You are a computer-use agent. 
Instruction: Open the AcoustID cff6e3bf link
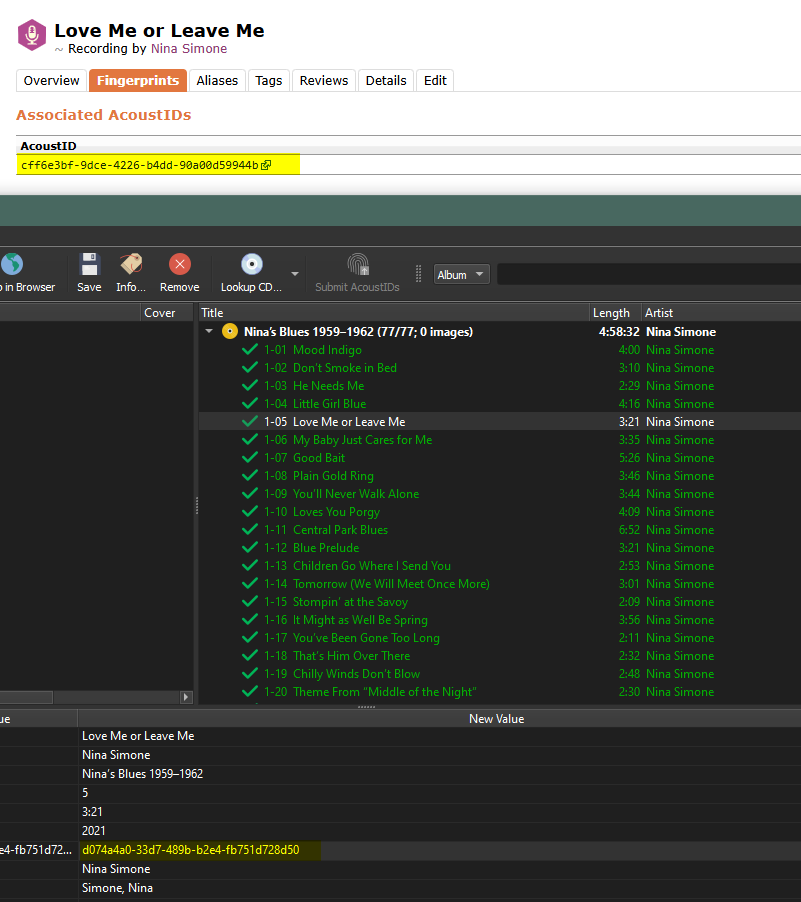pos(139,165)
